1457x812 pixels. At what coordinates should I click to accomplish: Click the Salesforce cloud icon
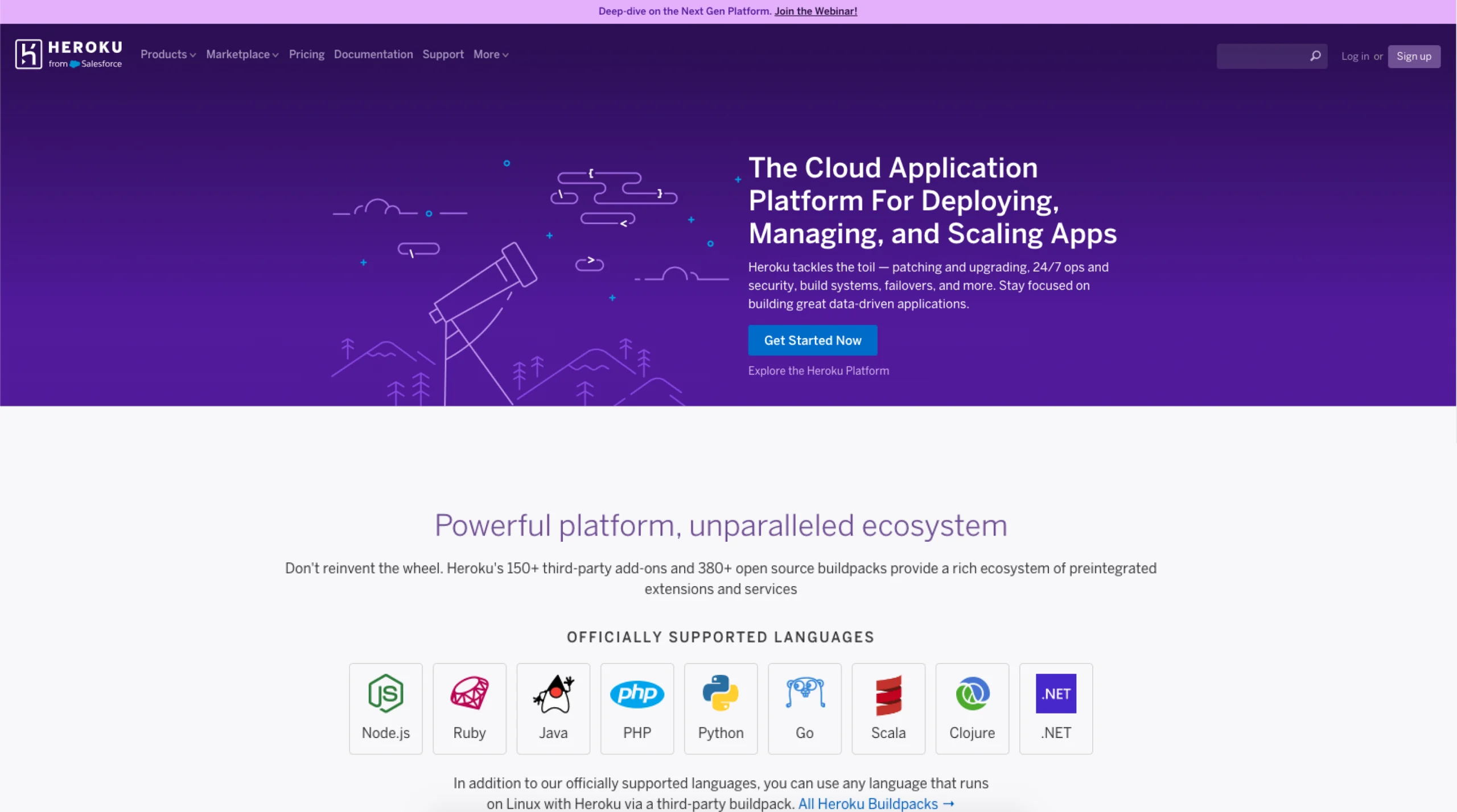click(75, 64)
